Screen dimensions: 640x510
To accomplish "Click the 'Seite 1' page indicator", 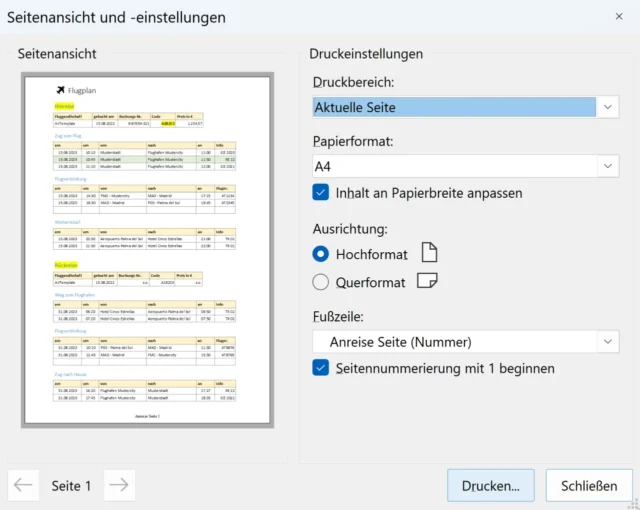I will pyautogui.click(x=71, y=486).
